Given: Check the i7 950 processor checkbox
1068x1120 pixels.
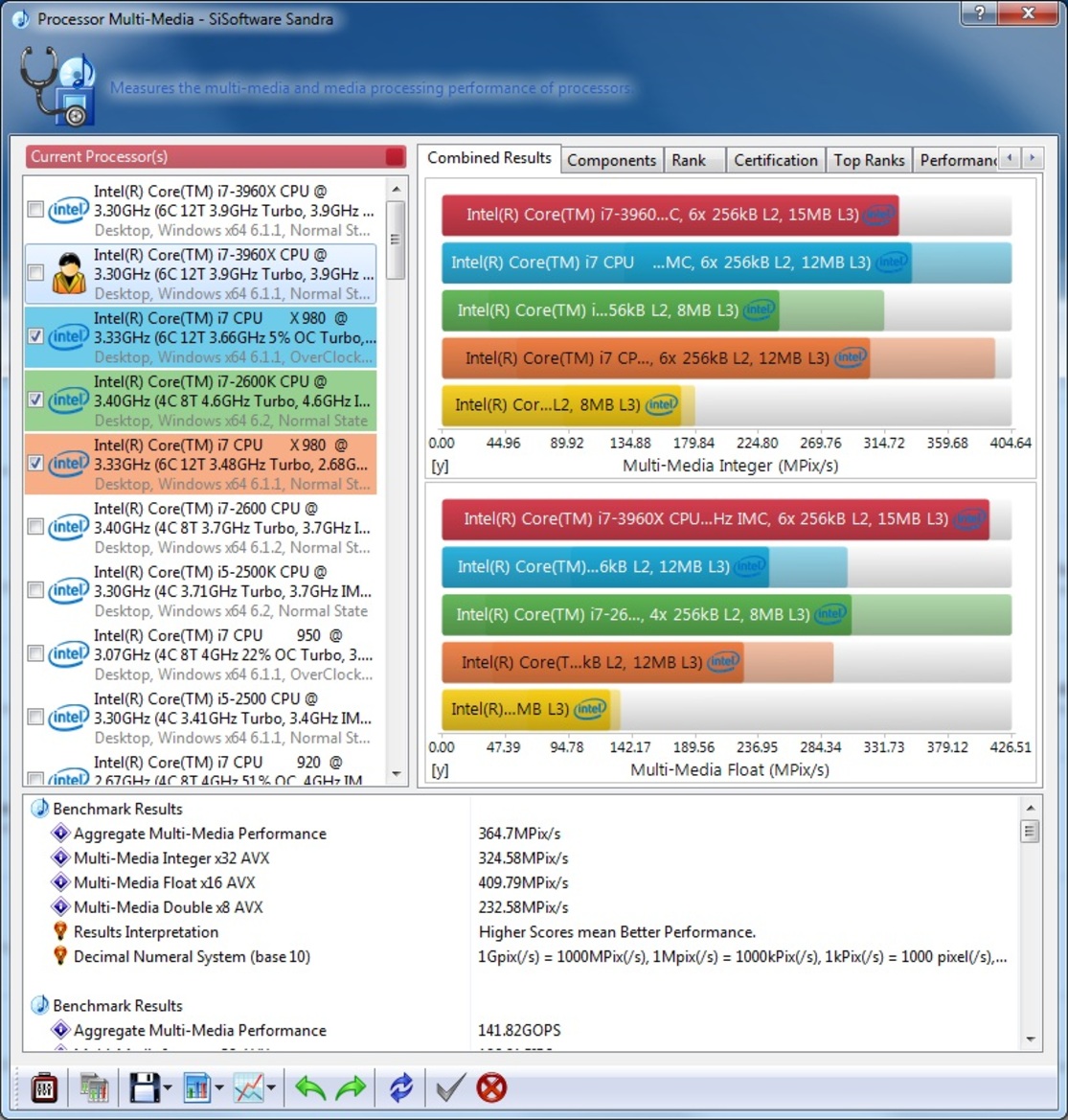Looking at the screenshot, I should [x=35, y=653].
